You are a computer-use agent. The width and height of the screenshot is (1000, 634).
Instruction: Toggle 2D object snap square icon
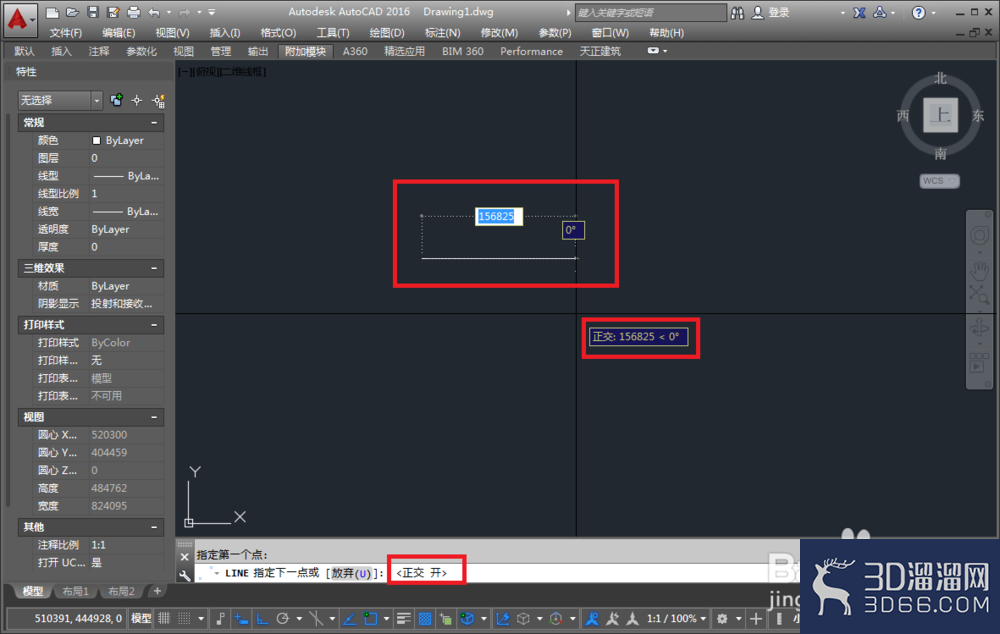tap(371, 618)
